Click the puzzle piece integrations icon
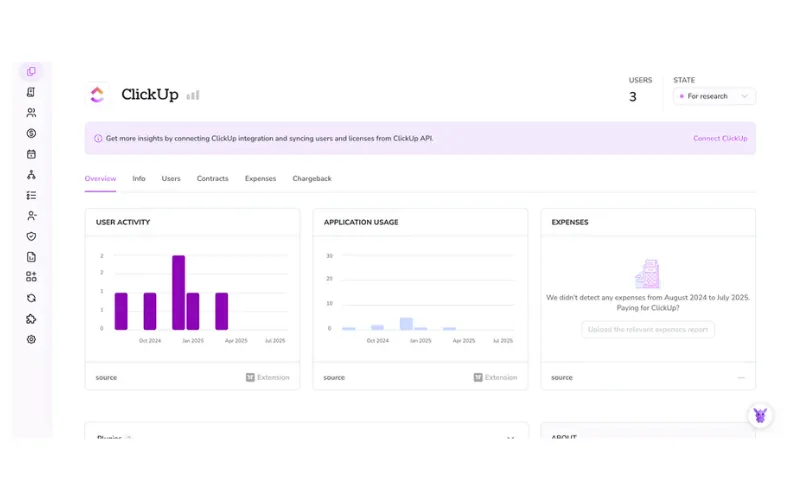 [x=31, y=319]
